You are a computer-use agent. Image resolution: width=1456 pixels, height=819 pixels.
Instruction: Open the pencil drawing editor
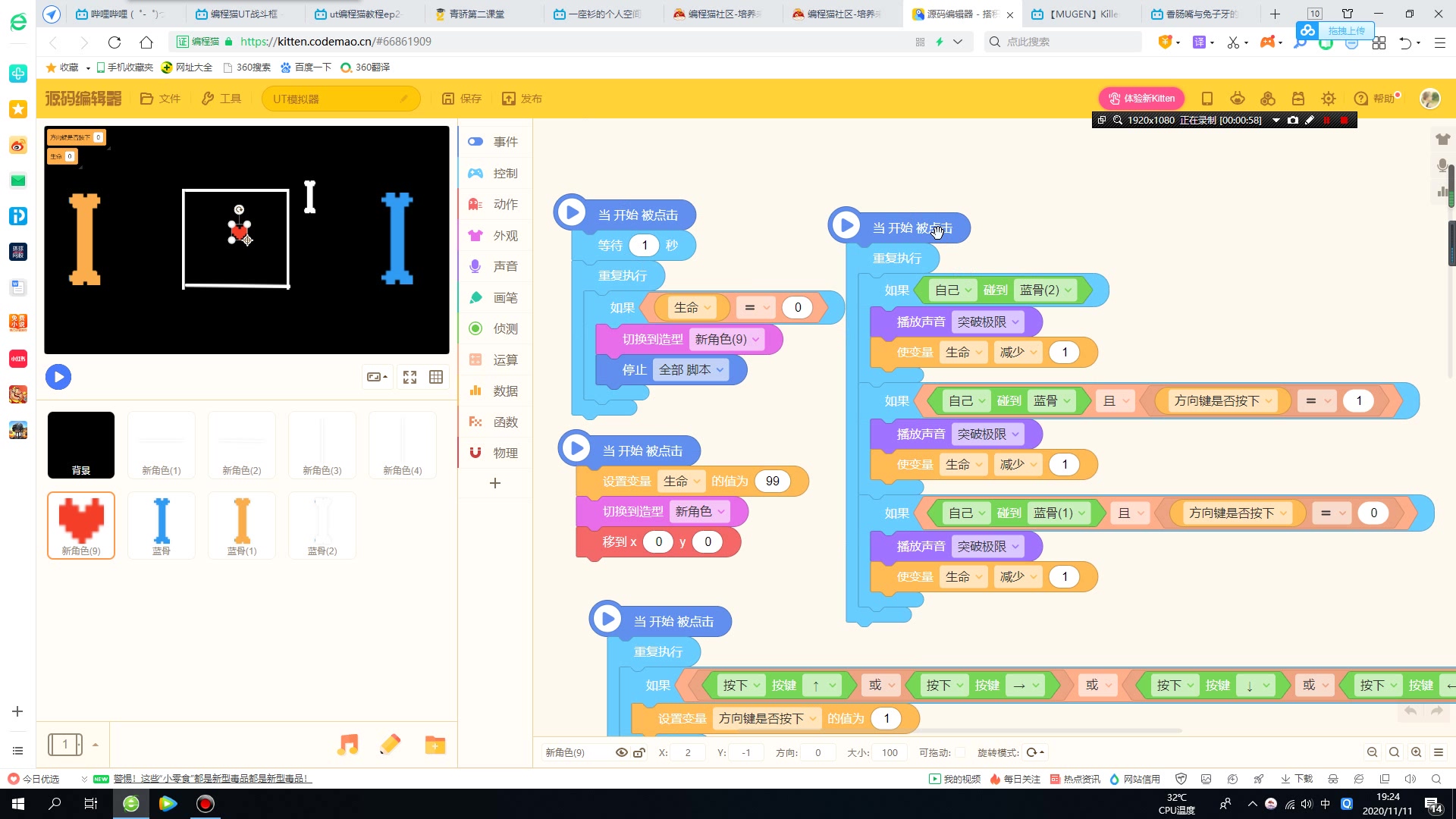click(391, 745)
